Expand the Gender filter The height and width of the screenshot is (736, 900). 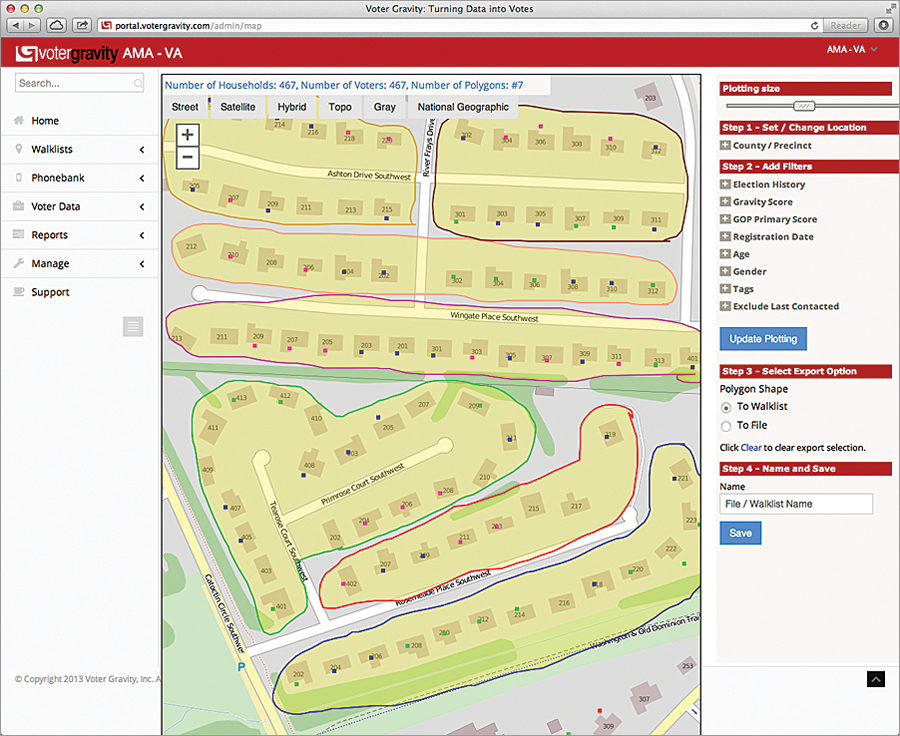[x=726, y=271]
